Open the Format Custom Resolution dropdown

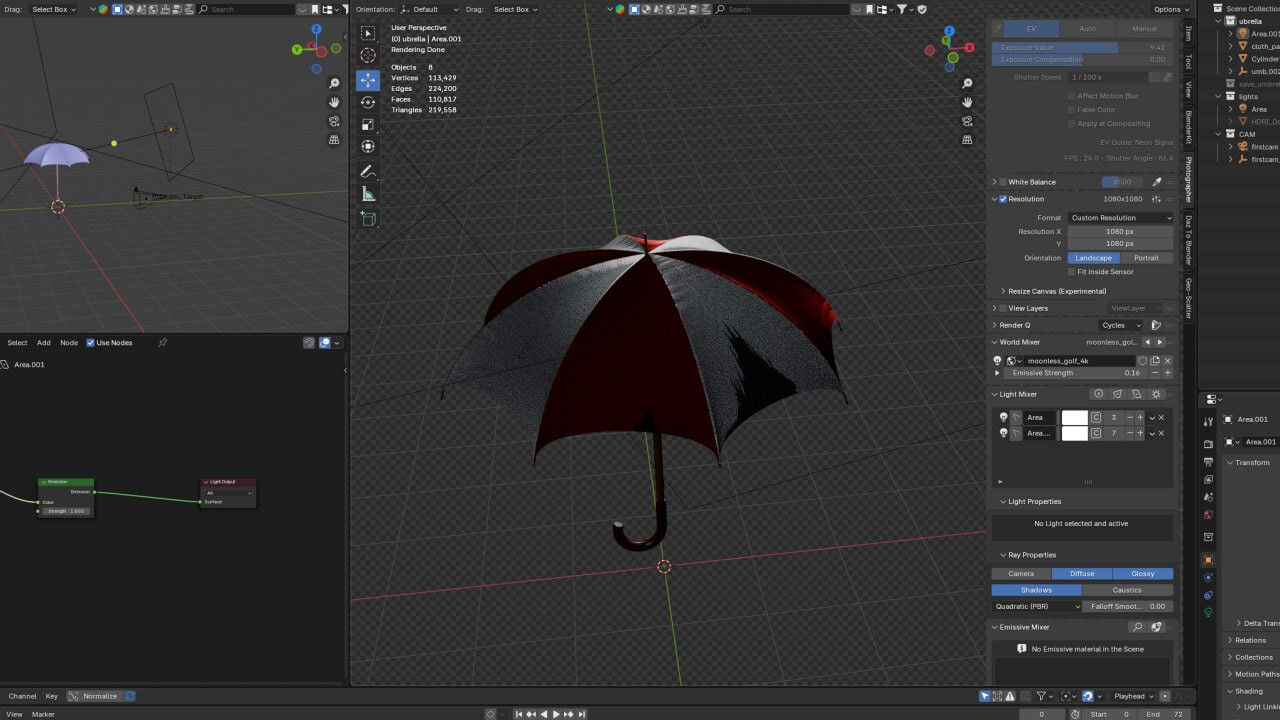(x=1120, y=218)
